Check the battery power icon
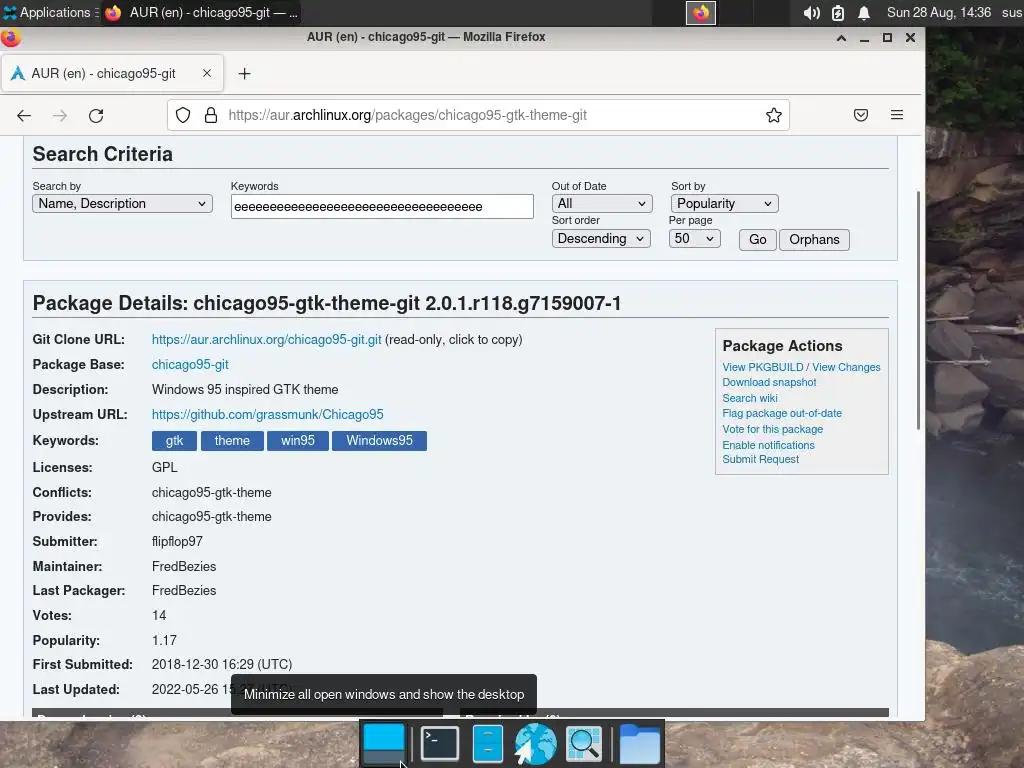 (838, 13)
